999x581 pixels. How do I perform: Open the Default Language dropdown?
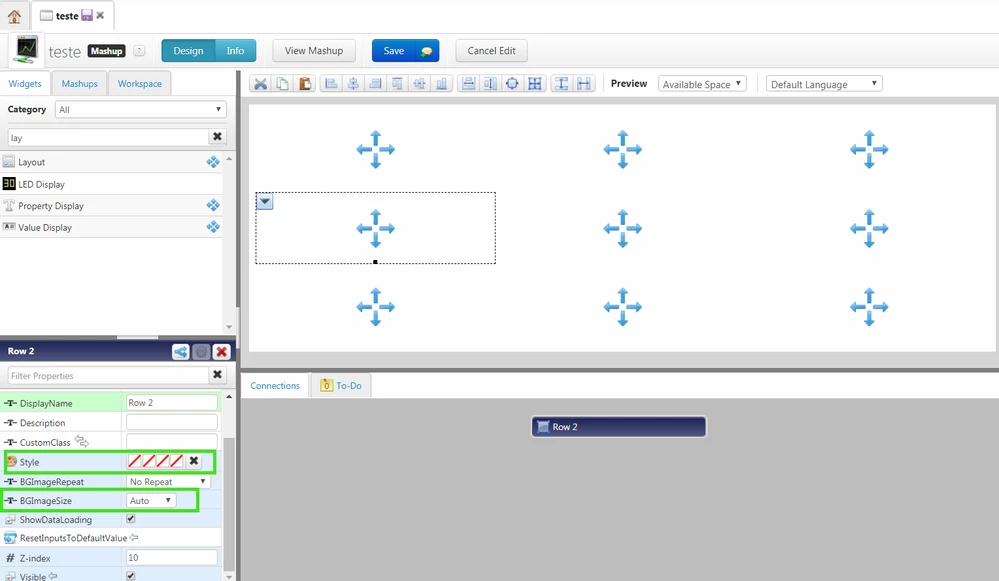[x=824, y=84]
